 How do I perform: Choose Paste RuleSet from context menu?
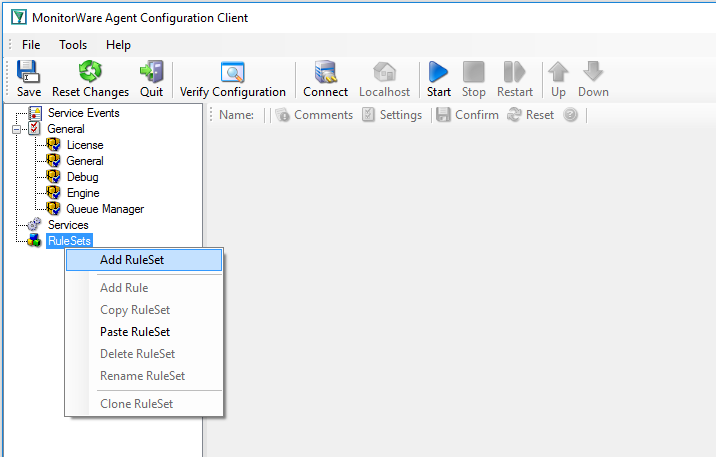click(x=144, y=332)
